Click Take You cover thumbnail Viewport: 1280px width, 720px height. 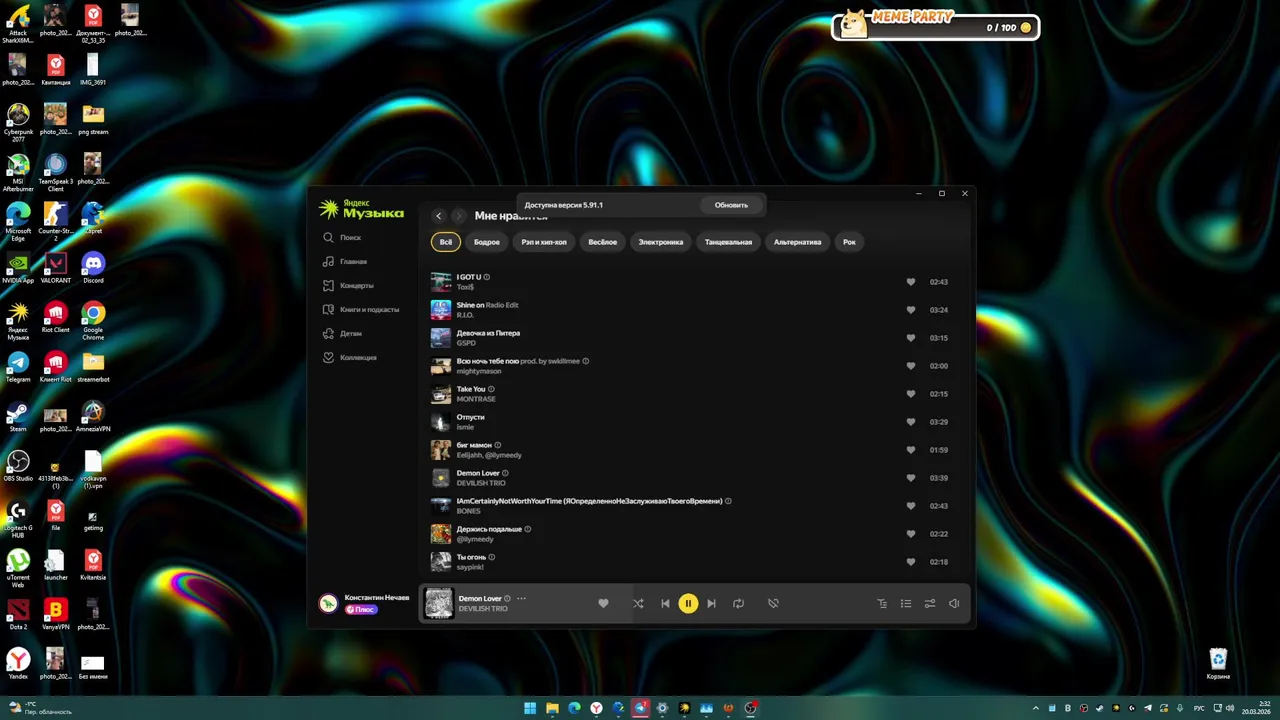(x=441, y=394)
